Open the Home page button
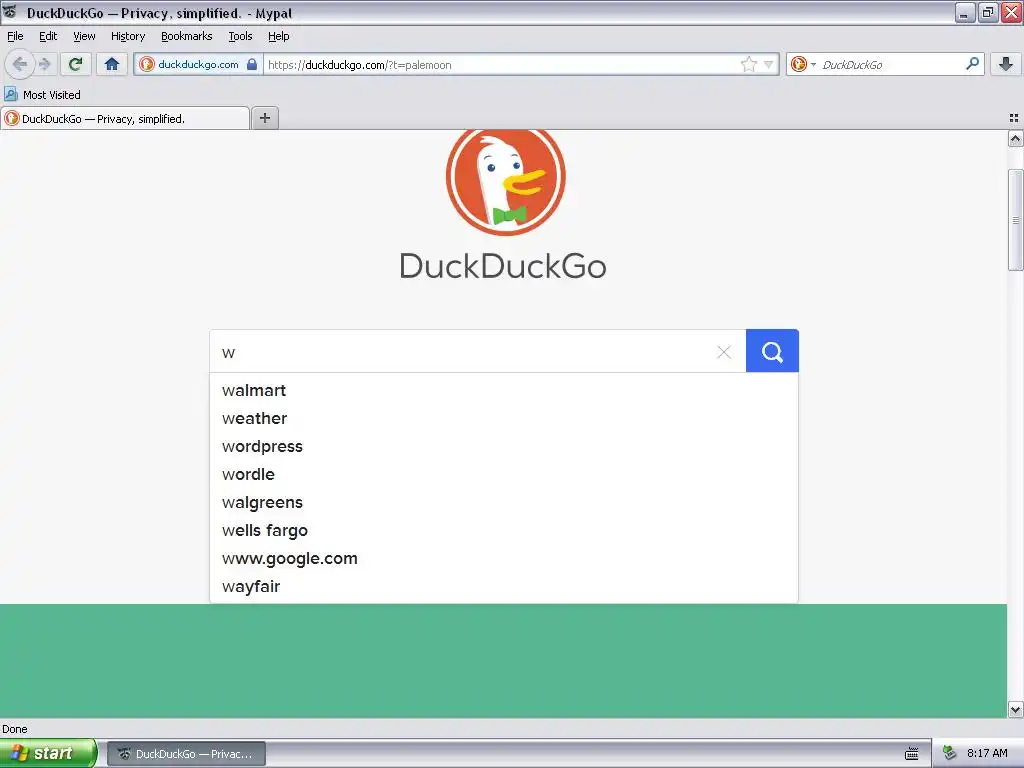1024x768 pixels. pyautogui.click(x=112, y=64)
